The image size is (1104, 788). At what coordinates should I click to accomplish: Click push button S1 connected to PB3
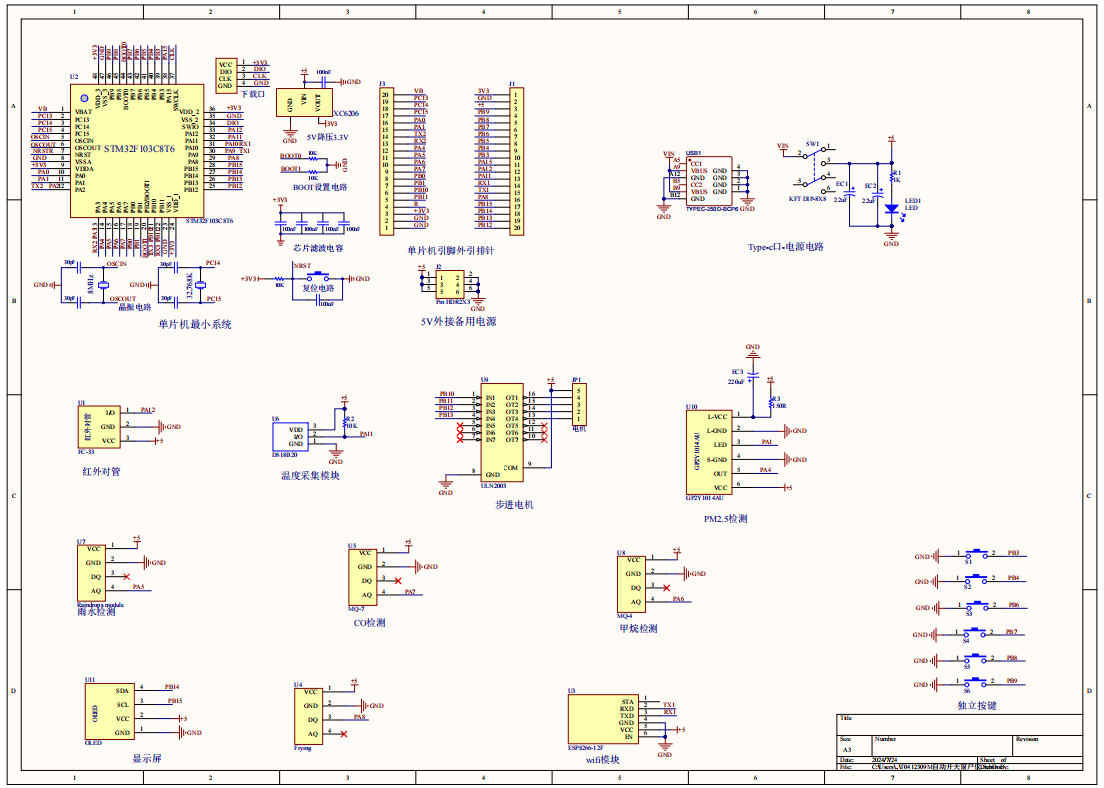[x=974, y=554]
